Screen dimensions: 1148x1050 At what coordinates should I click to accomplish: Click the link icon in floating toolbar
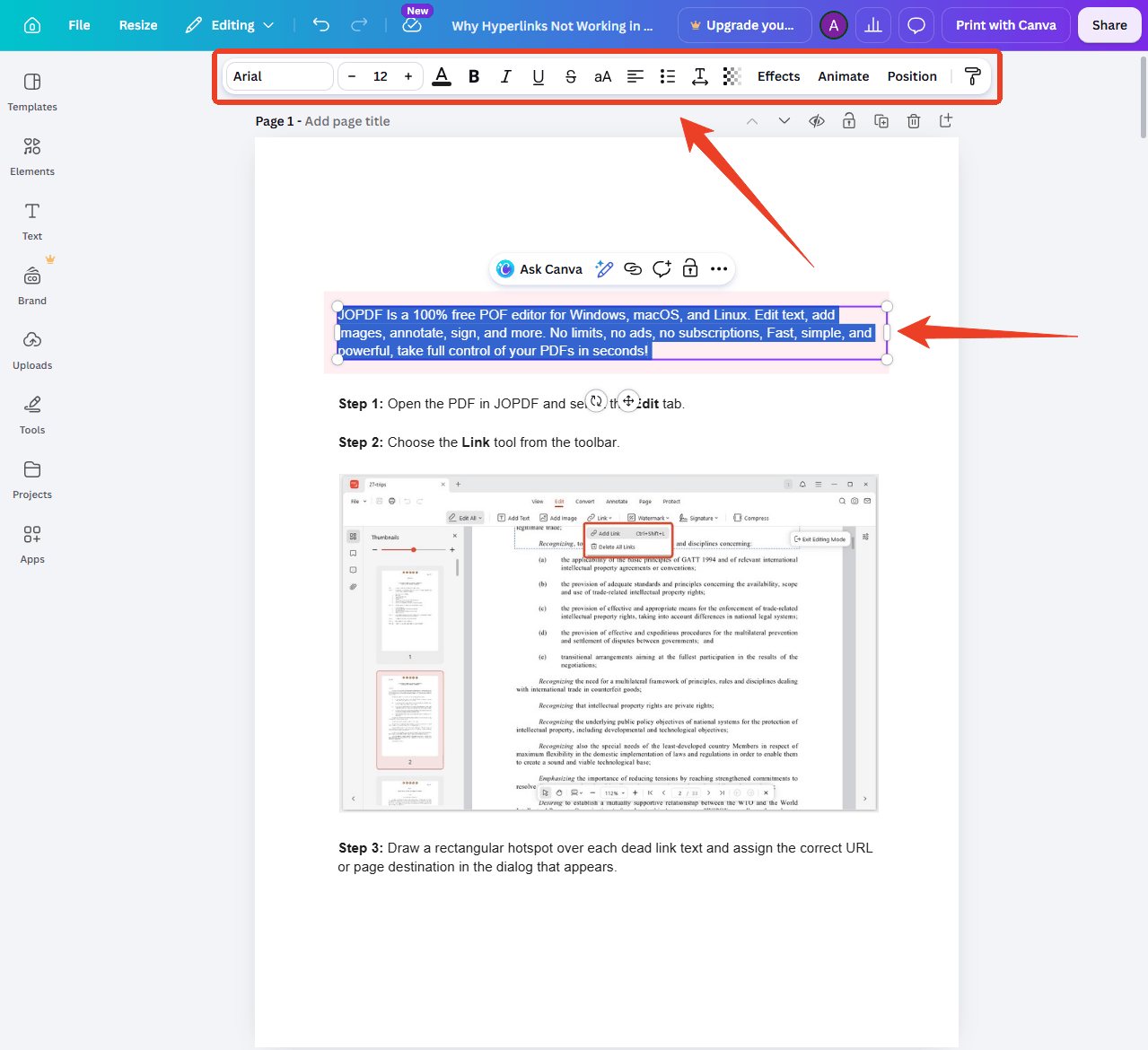click(x=633, y=269)
